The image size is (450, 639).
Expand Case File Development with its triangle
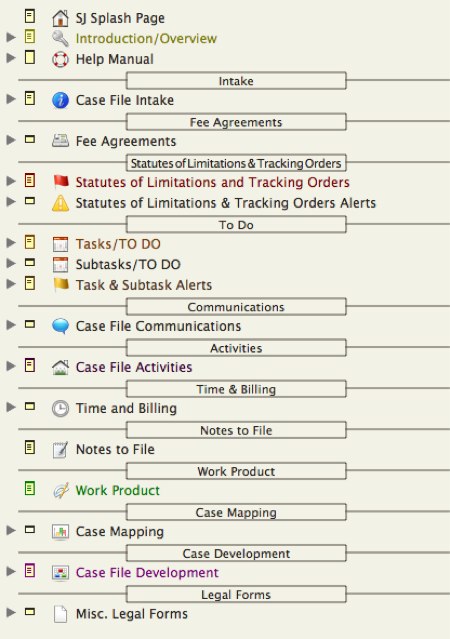pos(11,571)
